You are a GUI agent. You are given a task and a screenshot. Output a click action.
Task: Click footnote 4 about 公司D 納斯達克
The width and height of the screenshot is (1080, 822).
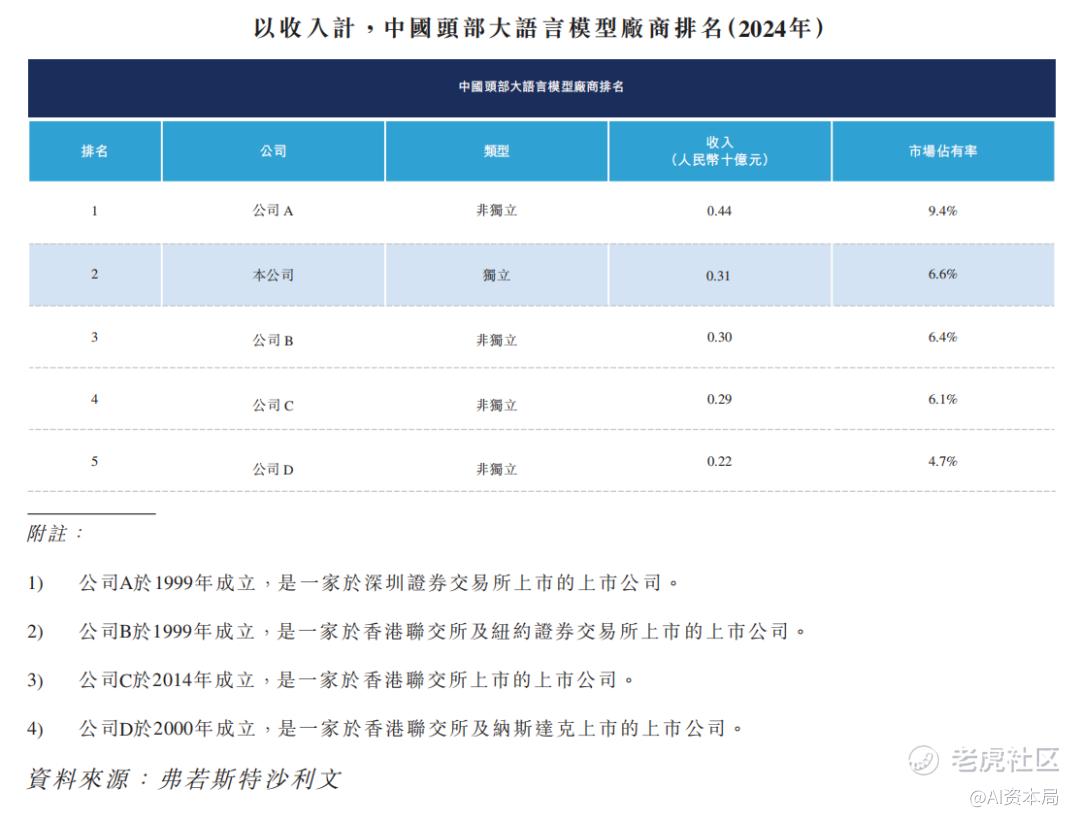pos(385,728)
